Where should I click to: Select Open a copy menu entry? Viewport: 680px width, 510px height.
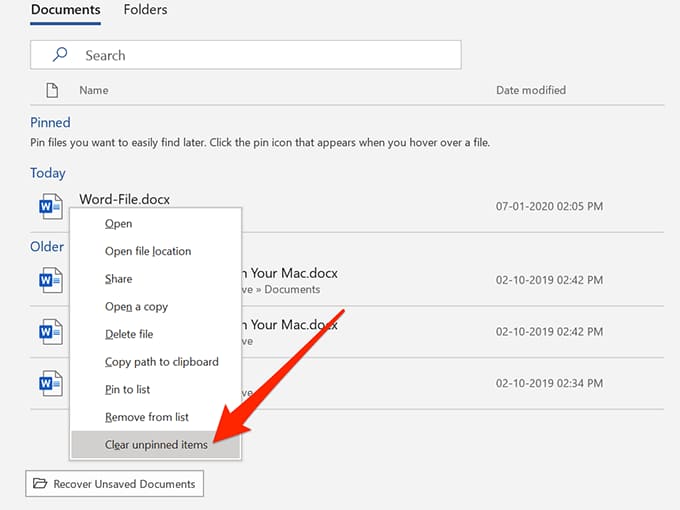(136, 306)
